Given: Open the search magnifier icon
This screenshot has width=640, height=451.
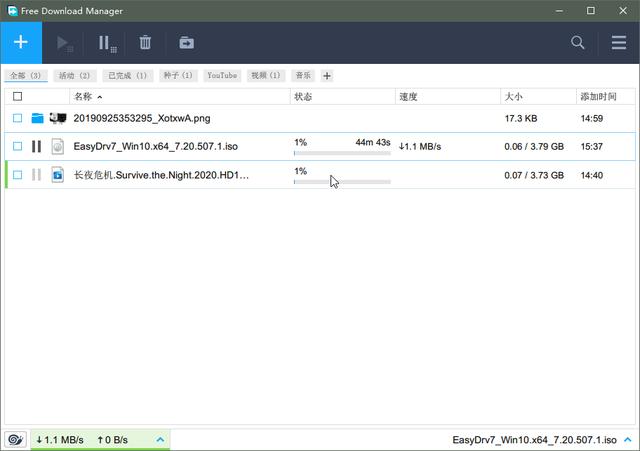Looking at the screenshot, I should point(578,42).
